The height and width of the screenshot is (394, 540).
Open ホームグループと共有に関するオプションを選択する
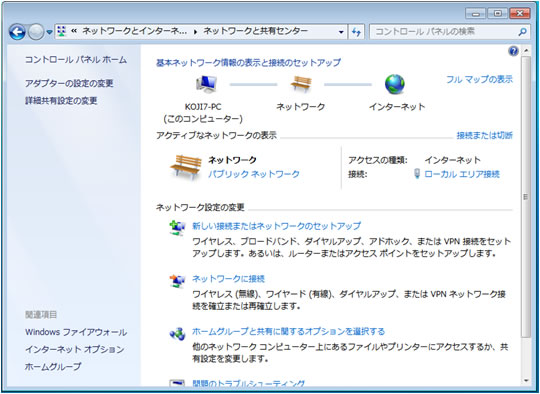288,331
